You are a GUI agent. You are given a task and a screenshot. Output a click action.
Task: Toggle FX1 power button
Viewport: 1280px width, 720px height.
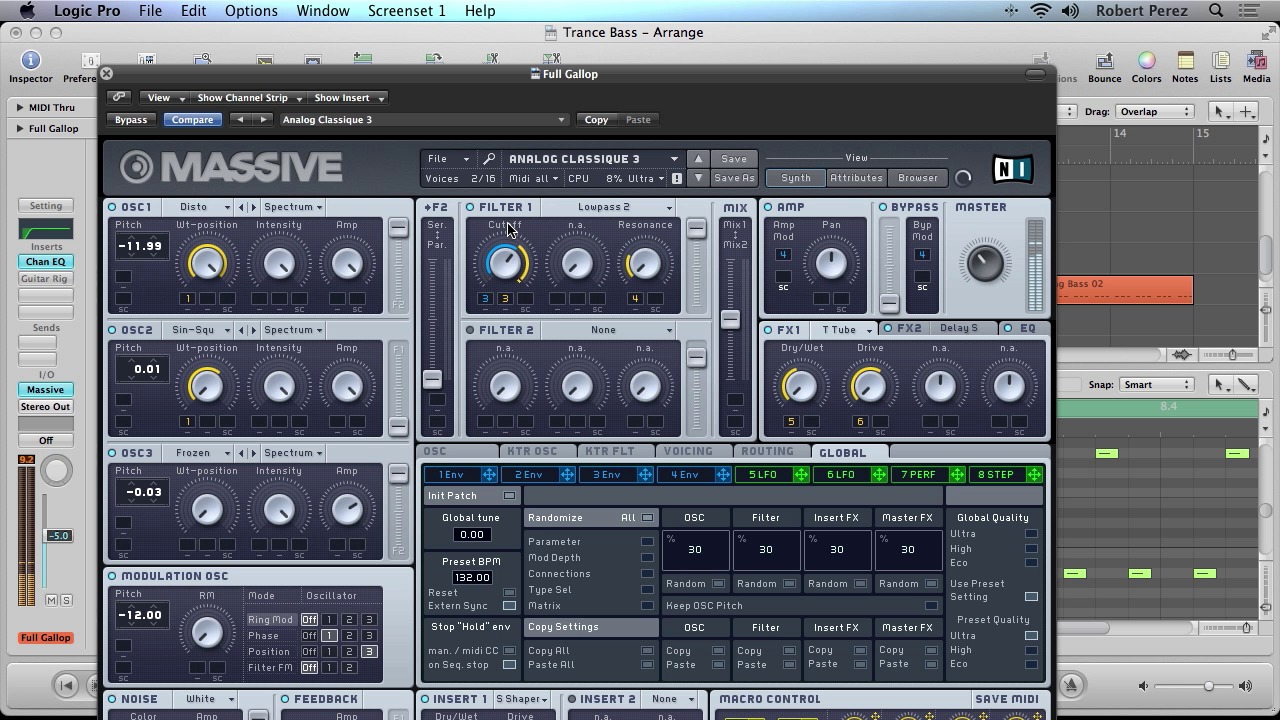768,330
